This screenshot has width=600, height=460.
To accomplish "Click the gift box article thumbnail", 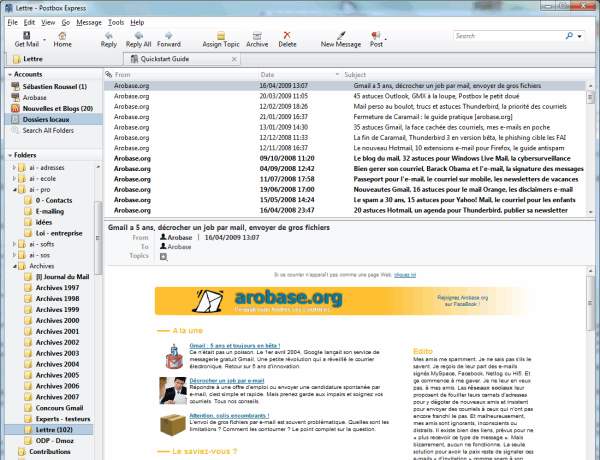I will click(x=174, y=357).
